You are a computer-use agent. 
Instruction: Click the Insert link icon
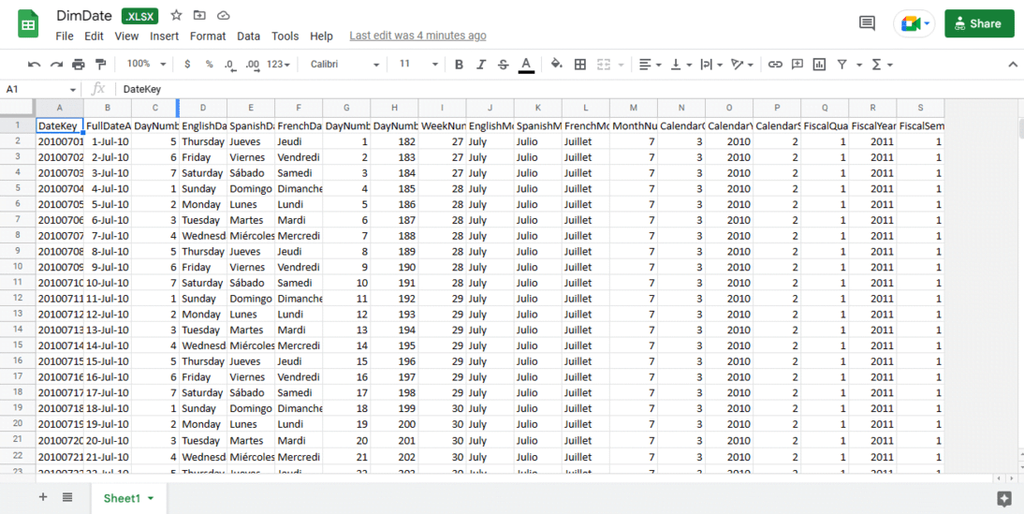tap(775, 64)
